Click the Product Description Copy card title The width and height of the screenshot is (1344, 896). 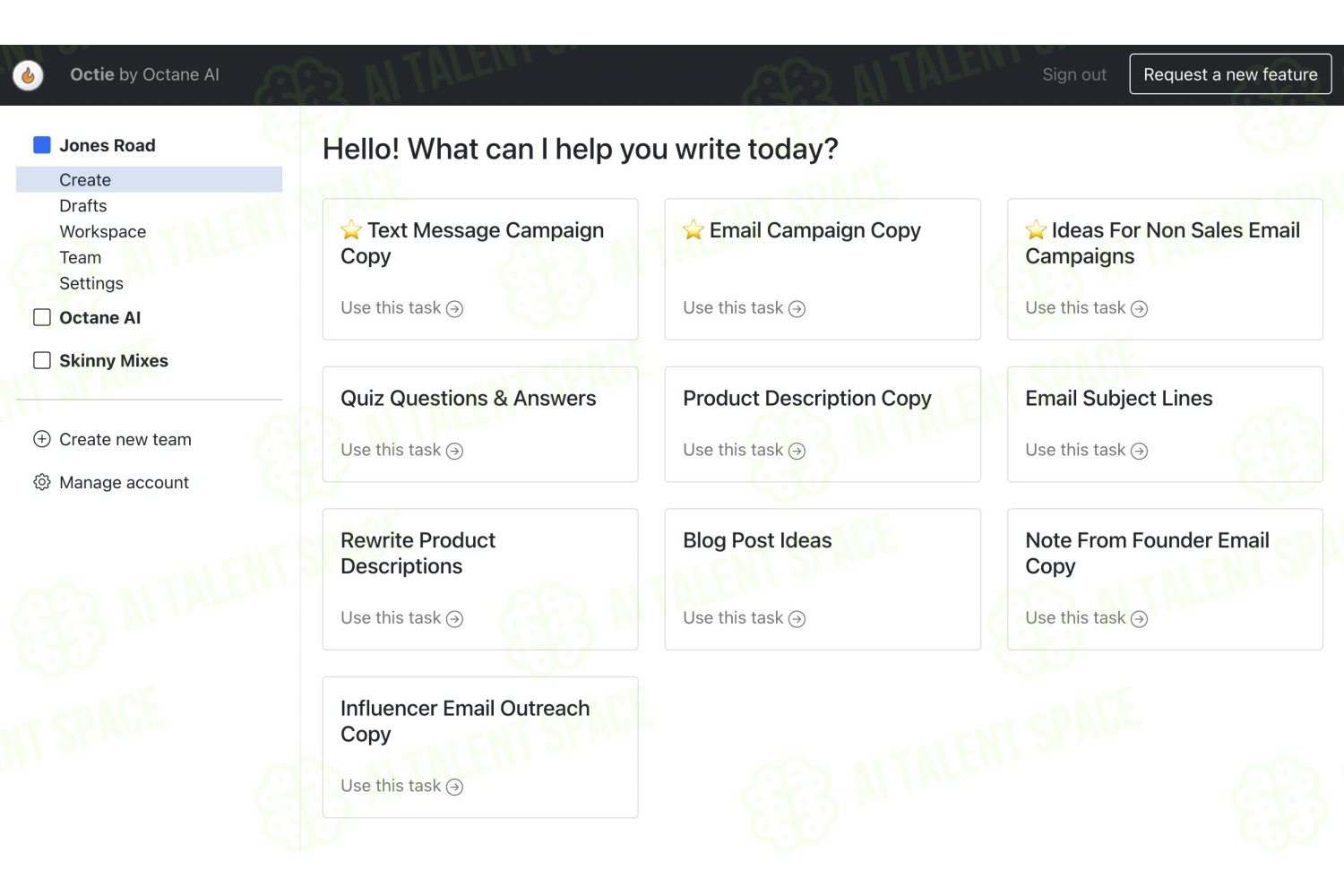tap(807, 399)
